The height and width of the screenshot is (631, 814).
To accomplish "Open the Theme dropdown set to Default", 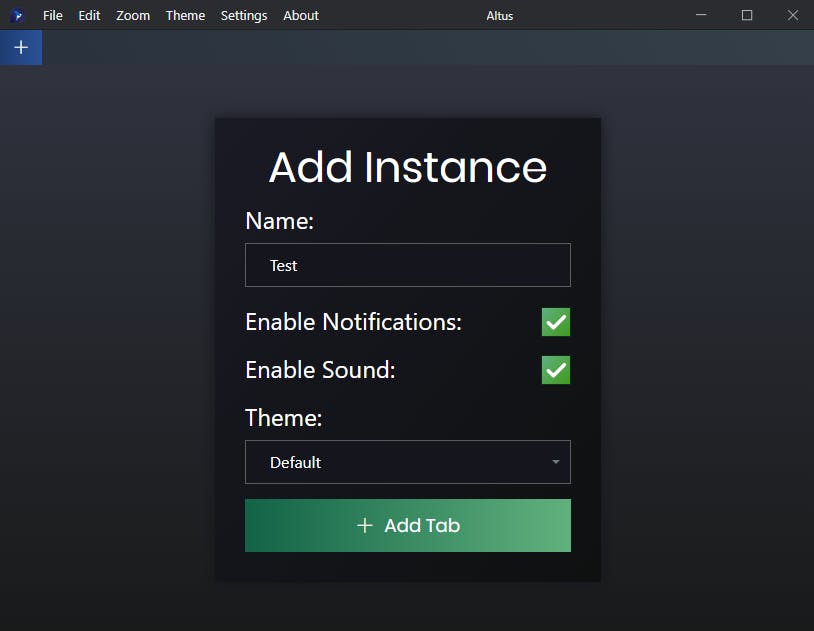I will pos(408,462).
